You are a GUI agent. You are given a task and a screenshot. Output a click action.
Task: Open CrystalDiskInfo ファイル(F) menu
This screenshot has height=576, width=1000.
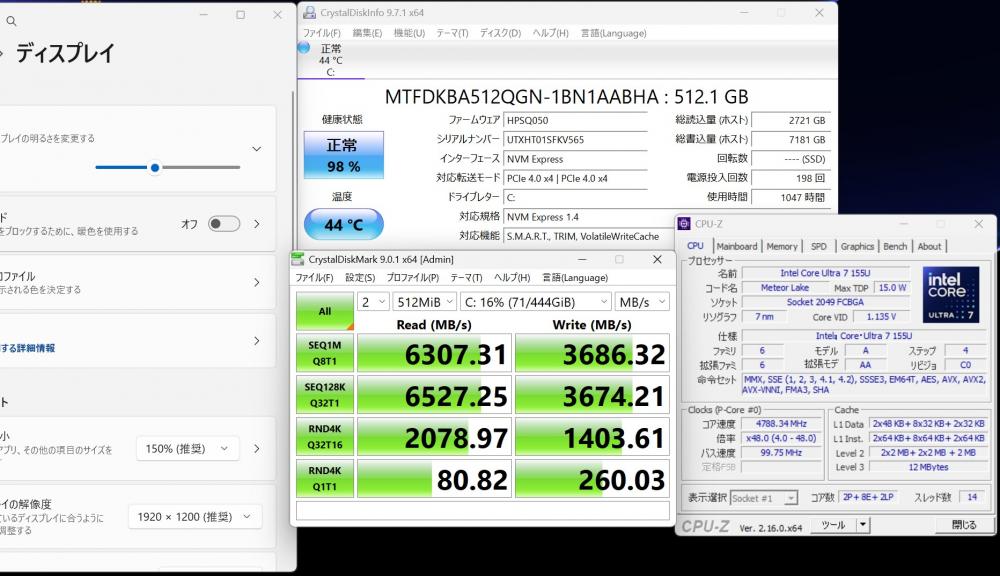click(321, 33)
